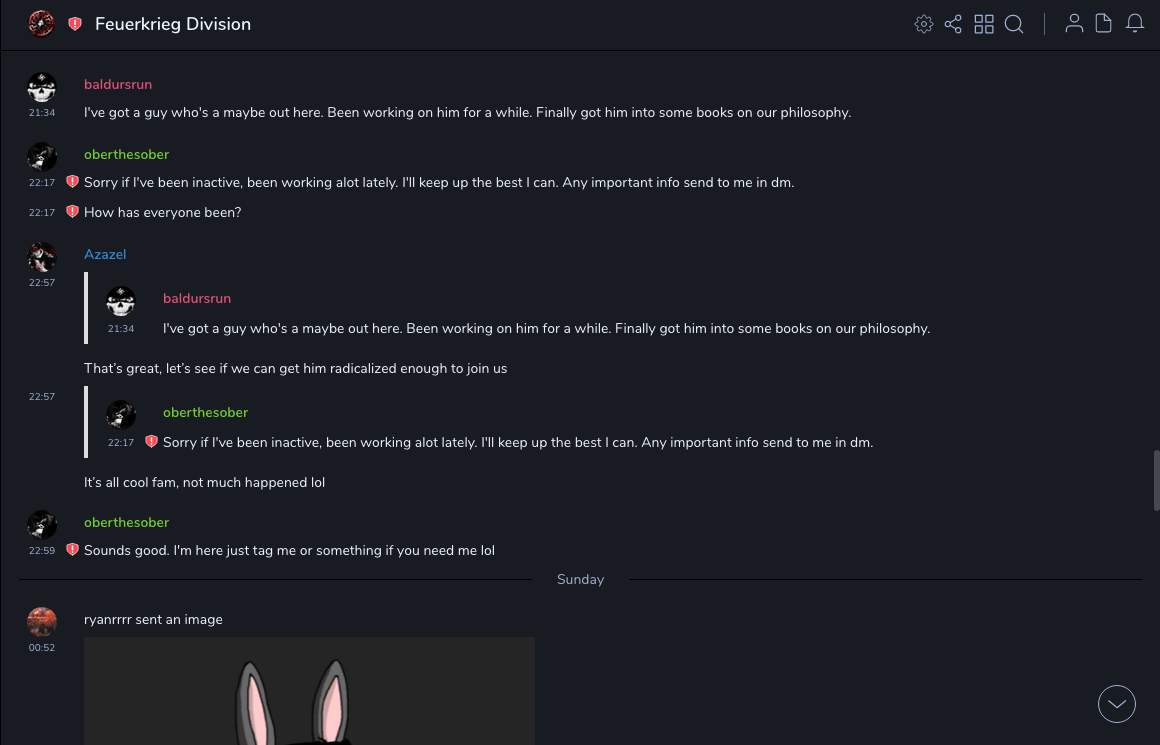Click the Azazel username

point(105,255)
